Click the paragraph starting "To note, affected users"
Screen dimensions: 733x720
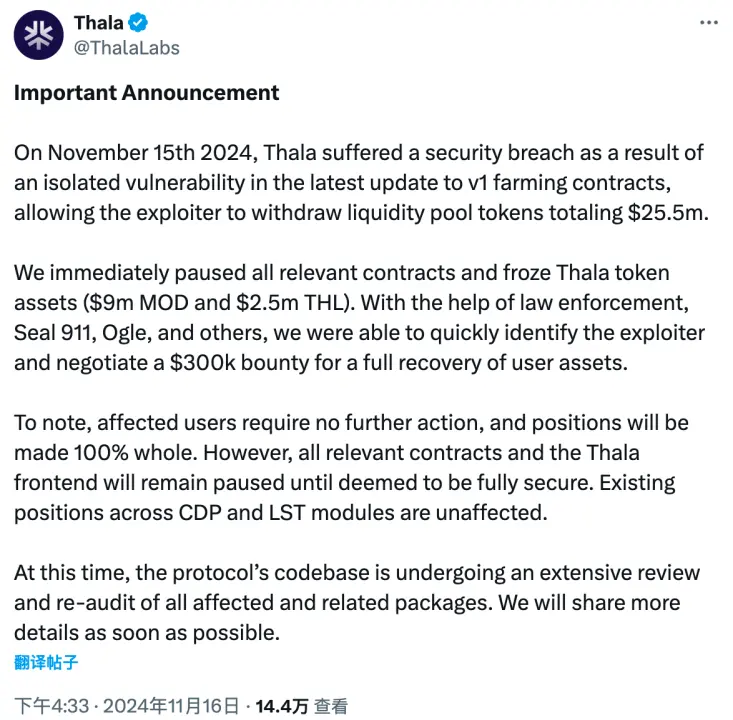[x=351, y=468]
